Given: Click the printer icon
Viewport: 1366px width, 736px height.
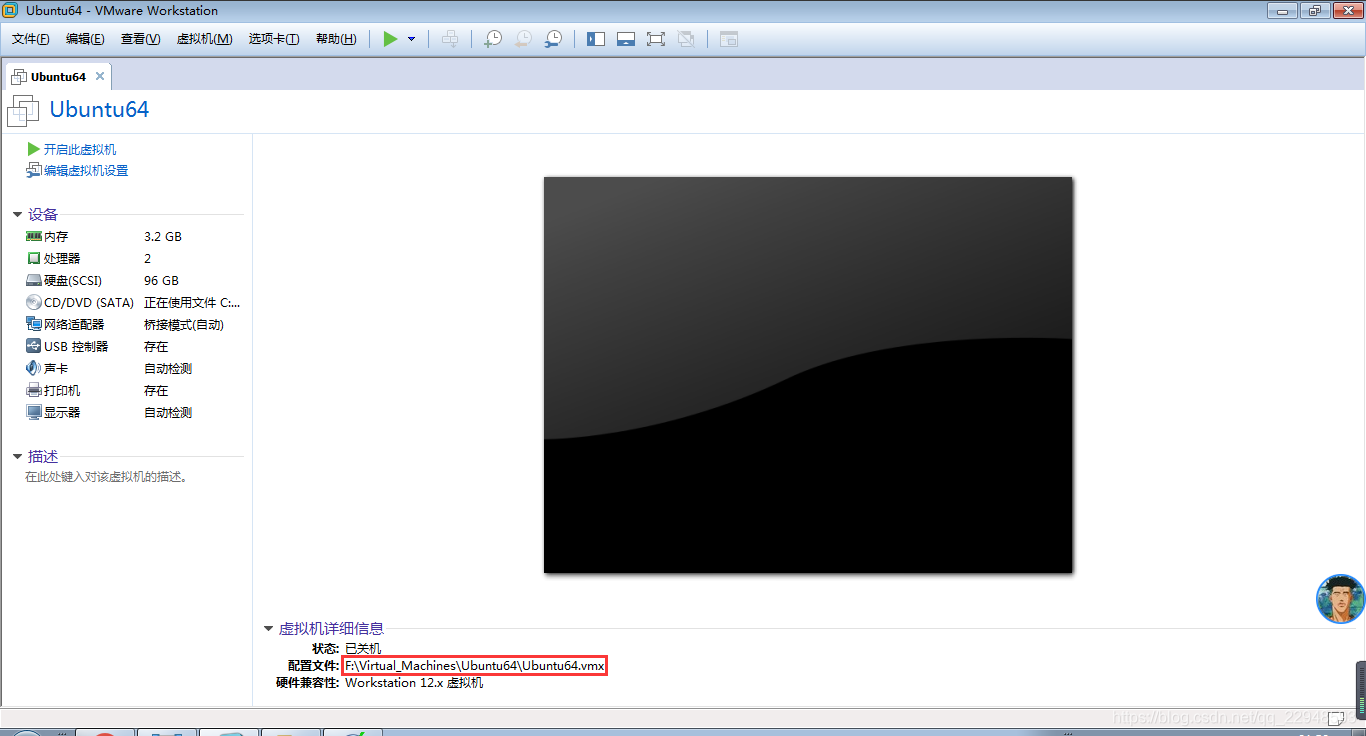Looking at the screenshot, I should pos(34,390).
